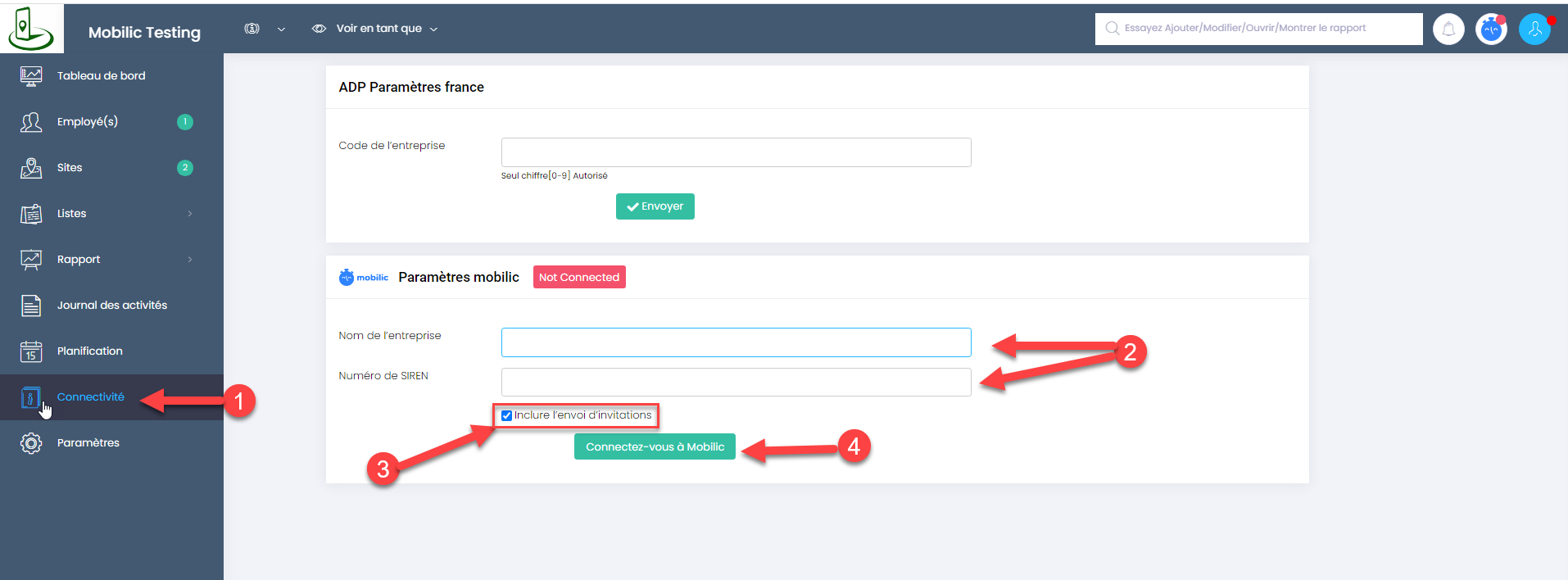Click the ADP Paramètres france heading
The height and width of the screenshot is (580, 1568).
point(411,87)
